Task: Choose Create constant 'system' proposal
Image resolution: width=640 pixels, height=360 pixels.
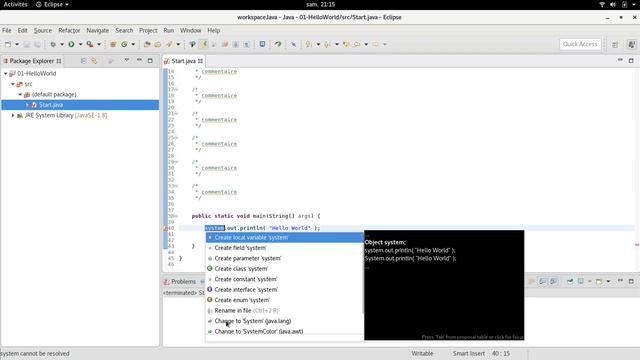Action: click(284, 279)
